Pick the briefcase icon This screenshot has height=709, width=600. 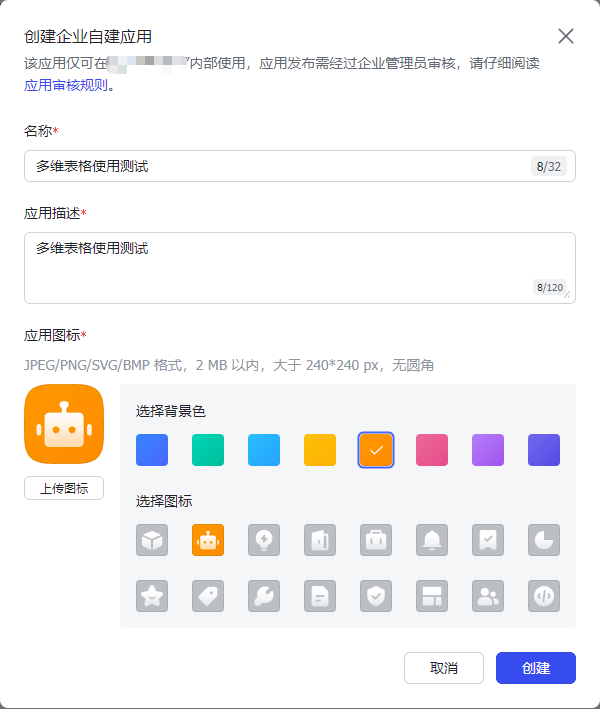pyautogui.click(x=376, y=540)
